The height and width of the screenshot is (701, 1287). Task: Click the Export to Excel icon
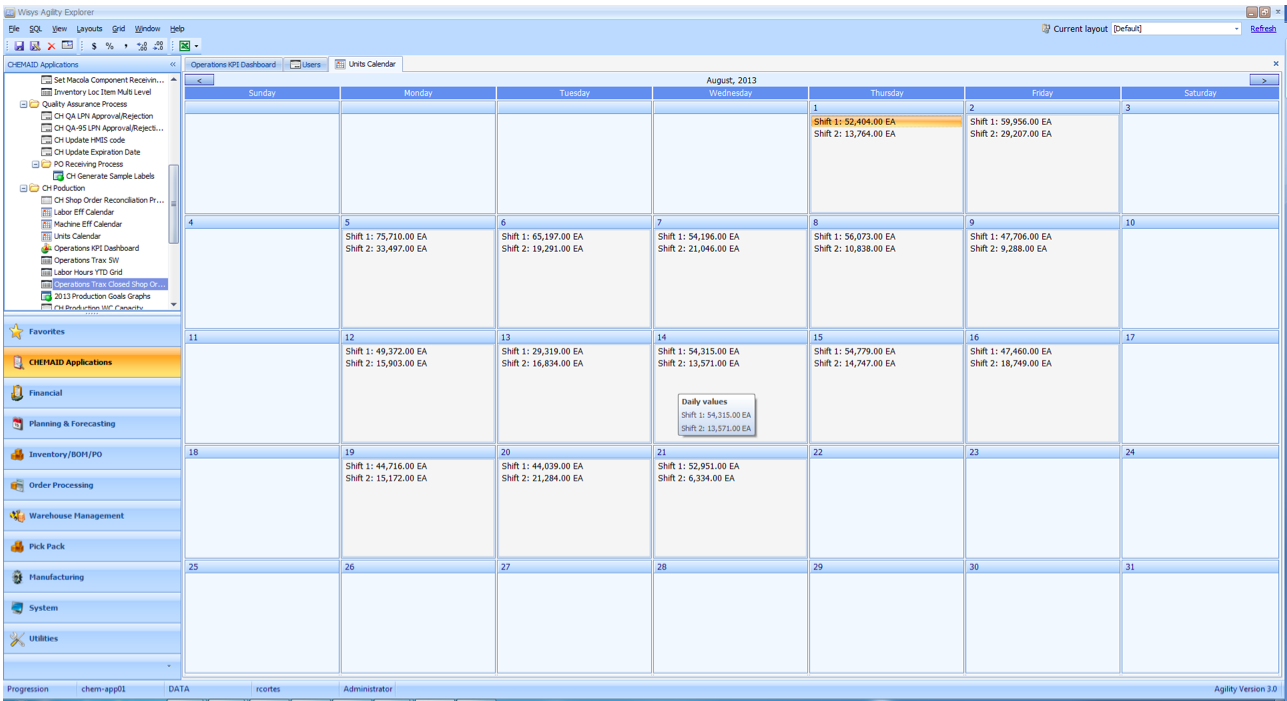pos(184,46)
